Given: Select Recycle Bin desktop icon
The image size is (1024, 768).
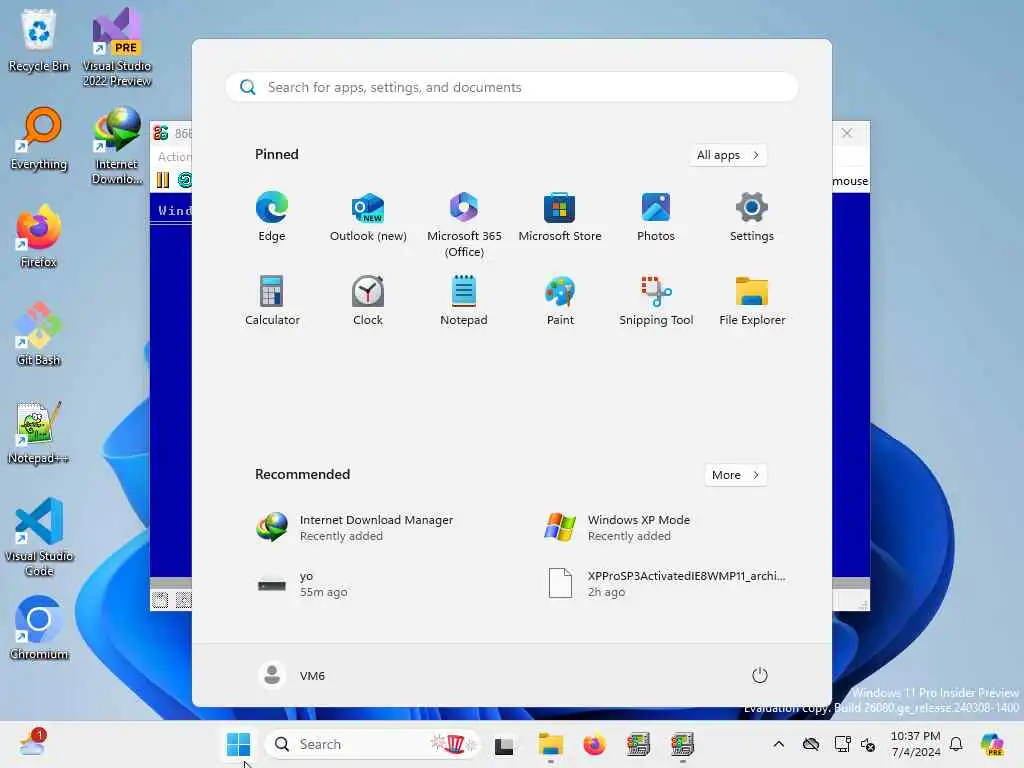Looking at the screenshot, I should click(39, 40).
